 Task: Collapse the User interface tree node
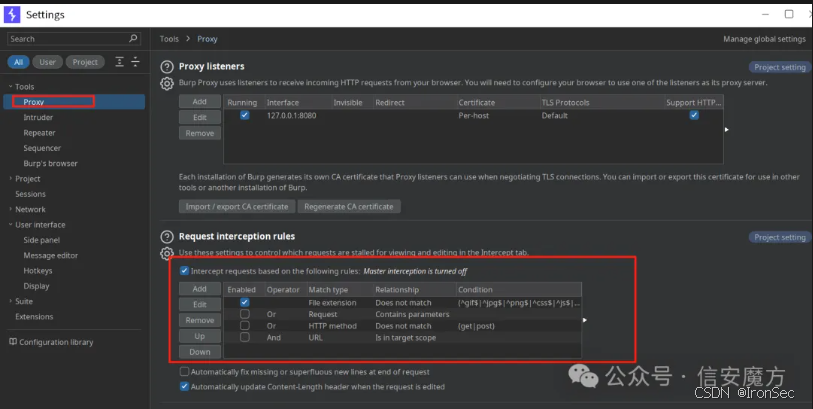coord(10,224)
